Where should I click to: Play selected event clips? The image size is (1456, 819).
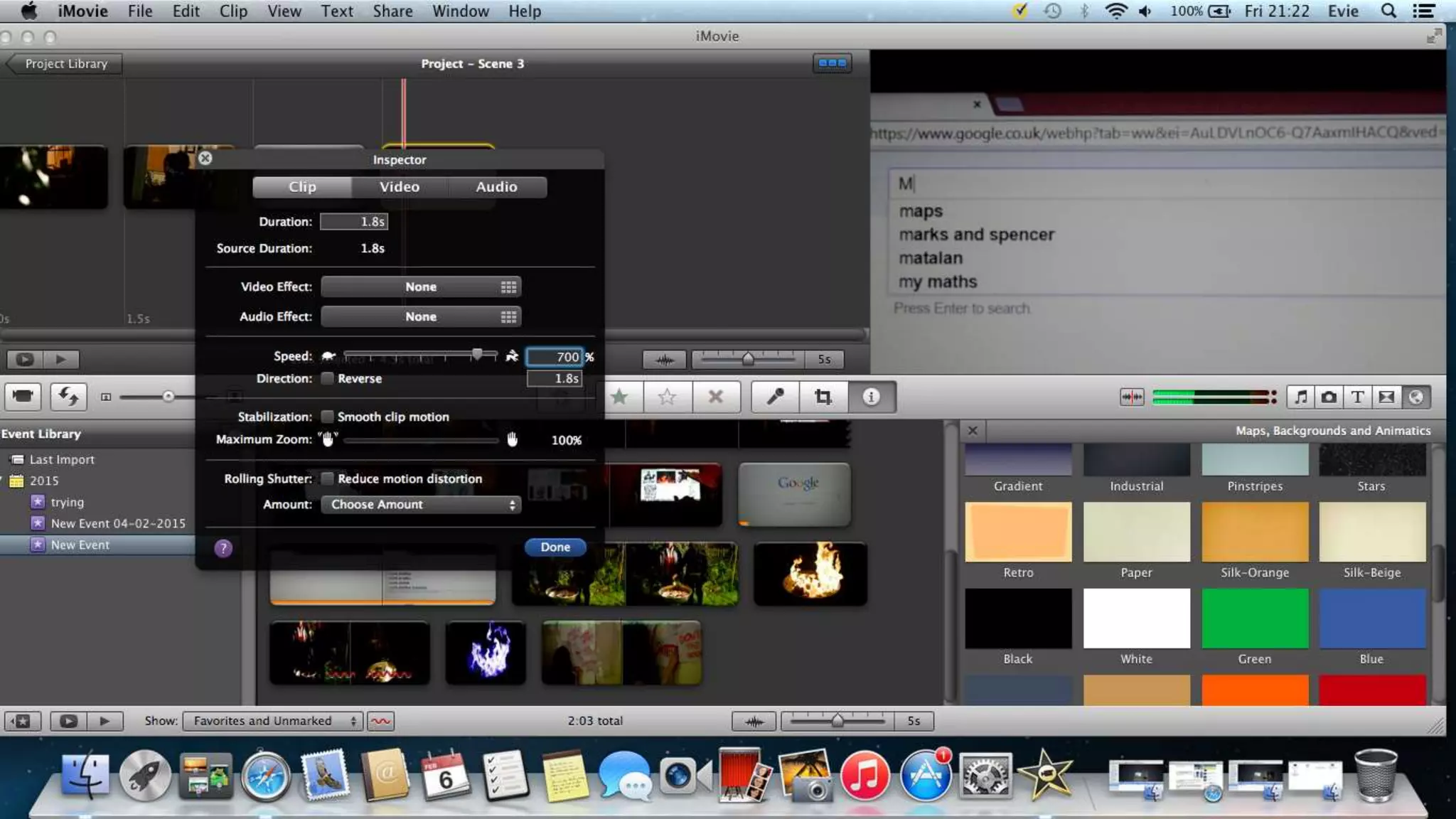[105, 721]
